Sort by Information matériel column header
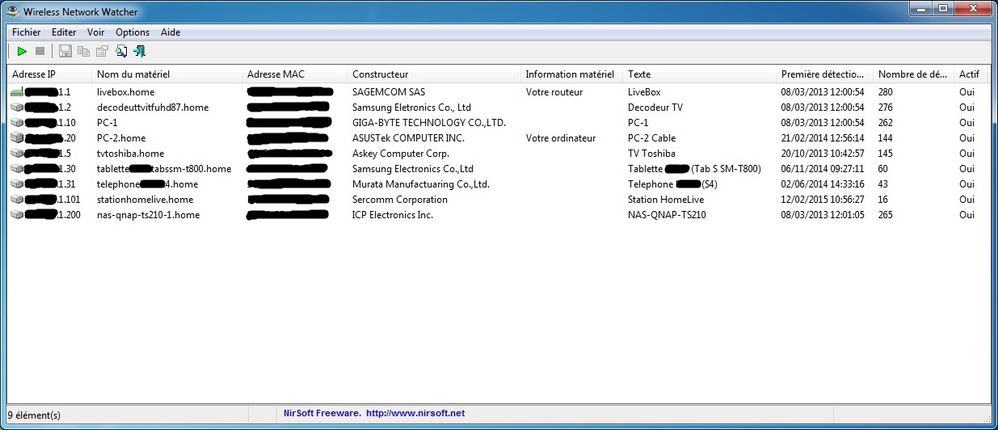 pos(572,74)
